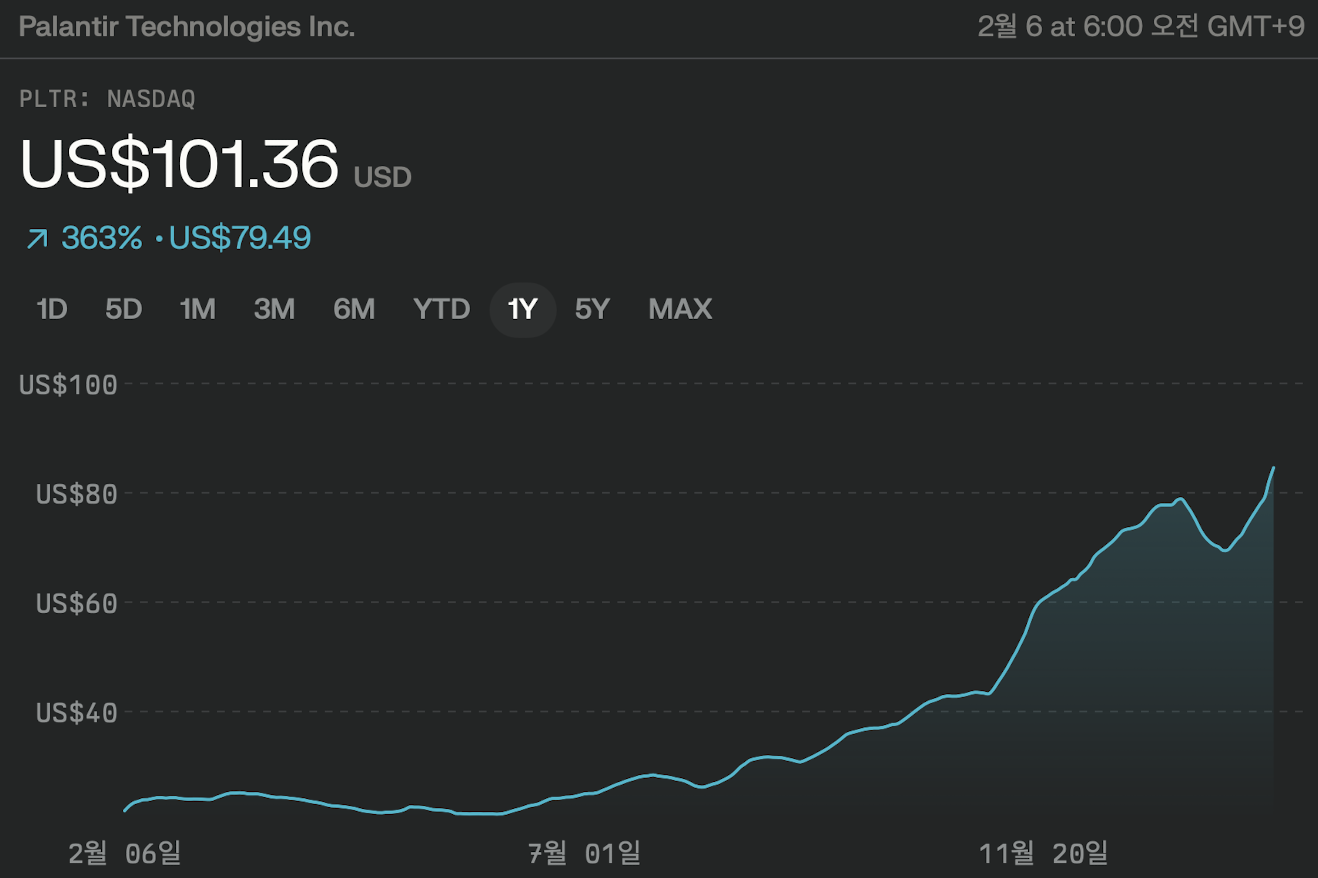Click the 2월 06일 start date label
Image resolution: width=1318 pixels, height=878 pixels.
125,853
